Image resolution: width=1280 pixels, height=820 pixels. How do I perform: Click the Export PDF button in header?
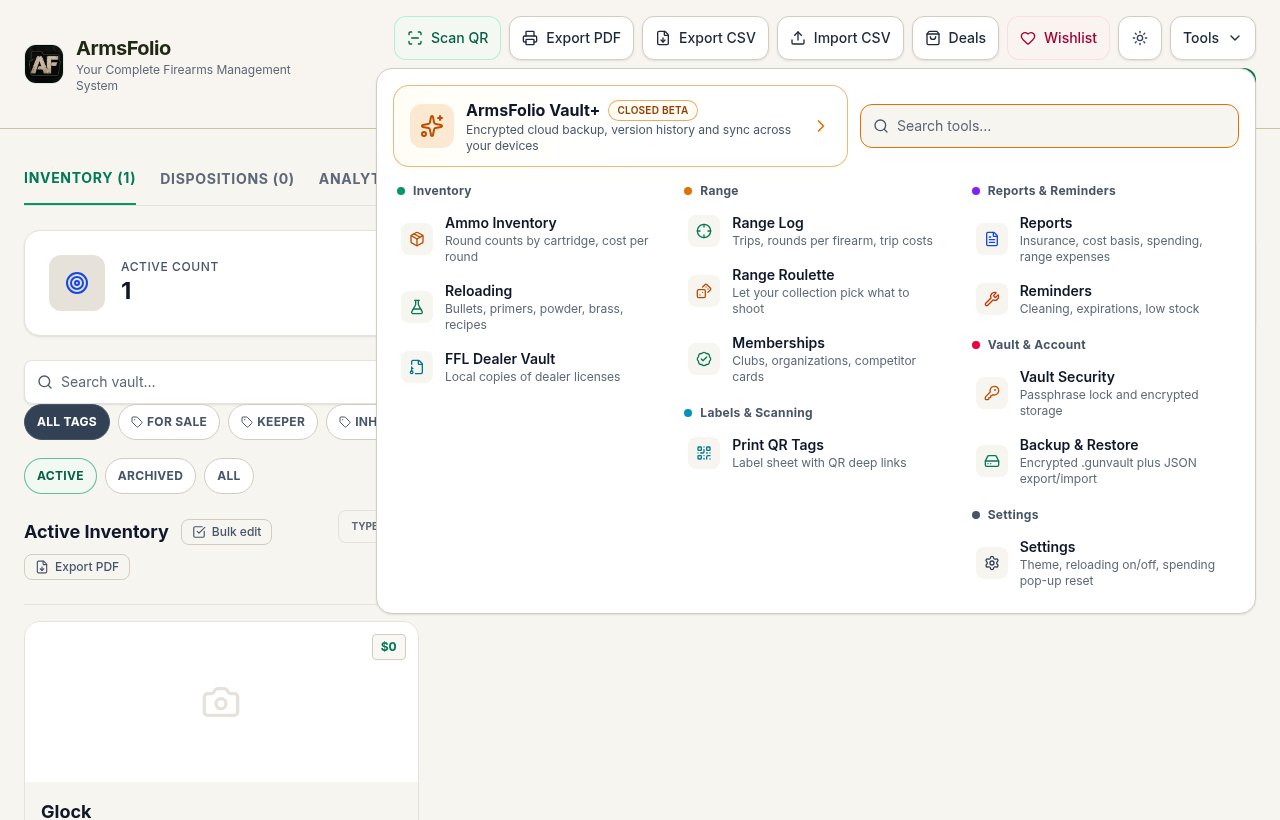[571, 38]
